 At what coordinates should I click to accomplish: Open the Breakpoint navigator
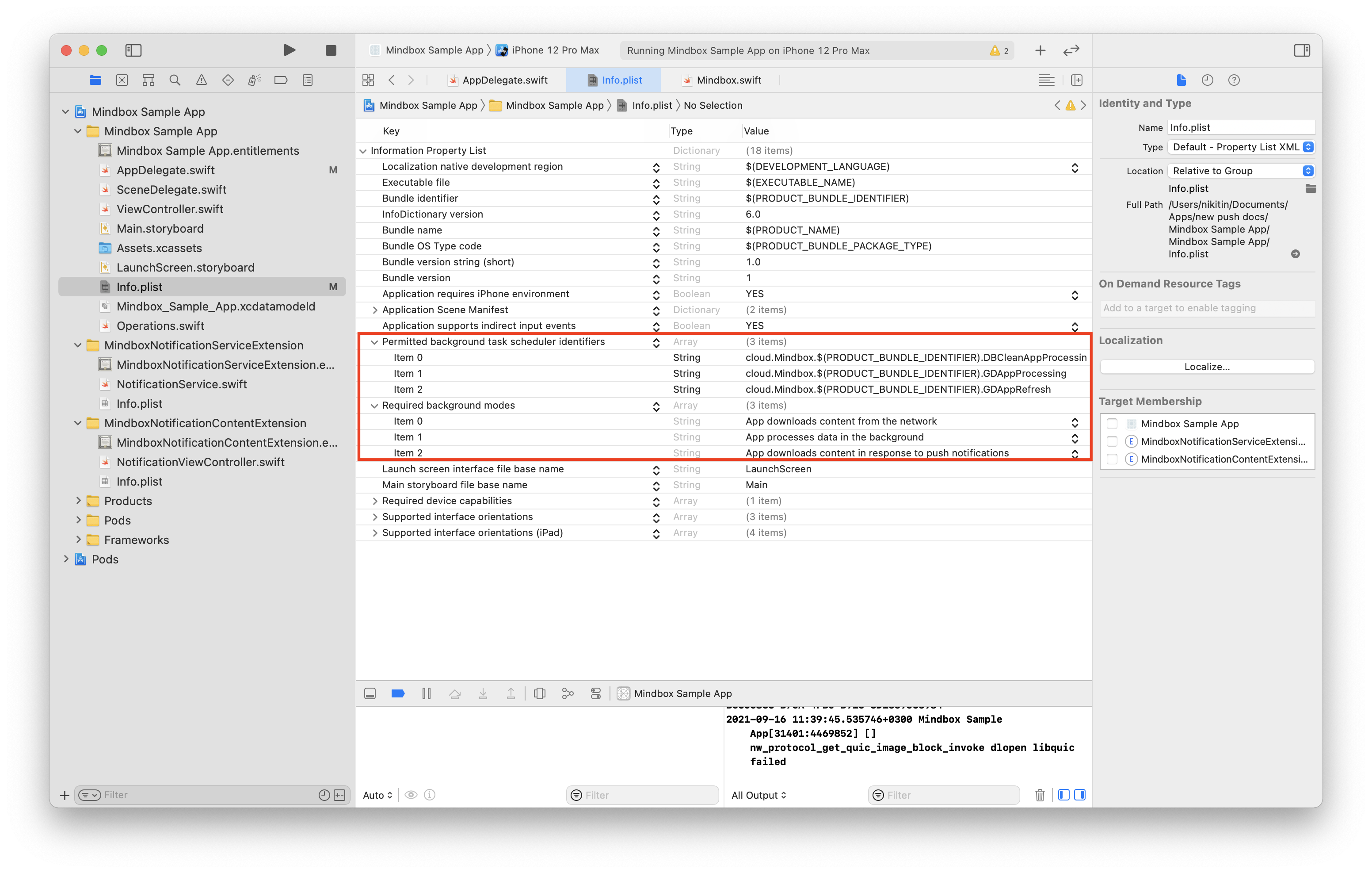point(281,80)
